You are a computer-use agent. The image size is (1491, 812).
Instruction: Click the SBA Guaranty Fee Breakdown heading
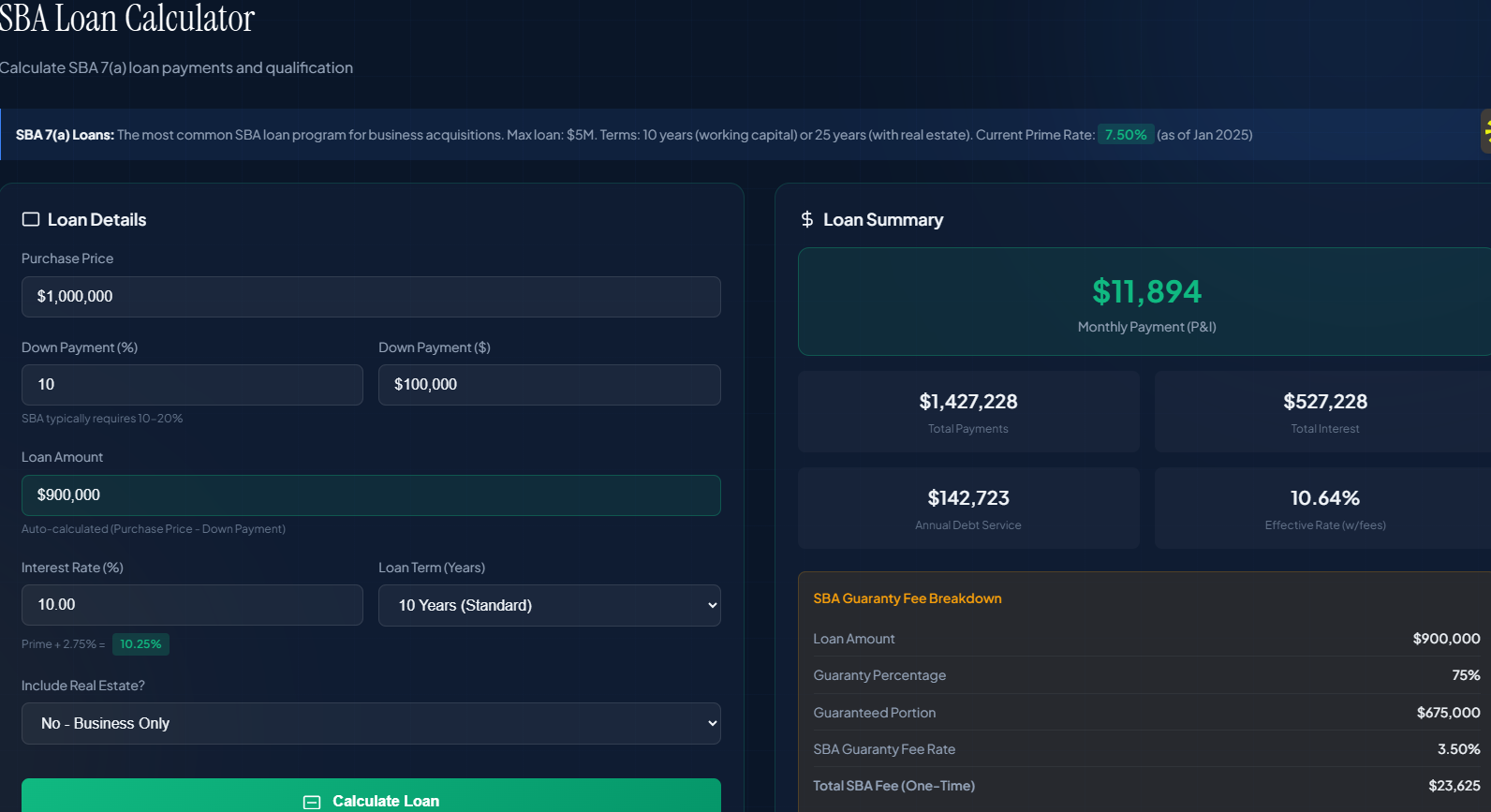click(908, 598)
